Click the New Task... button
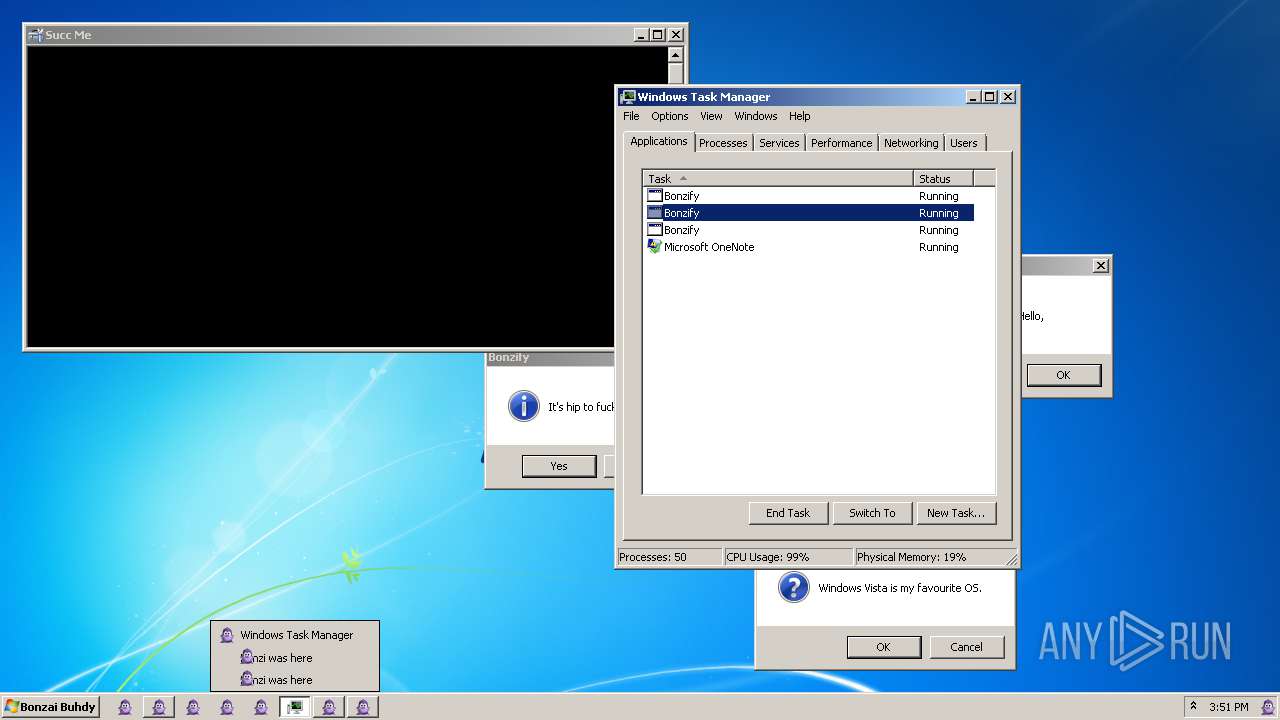Image resolution: width=1280 pixels, height=720 pixels. (x=955, y=513)
